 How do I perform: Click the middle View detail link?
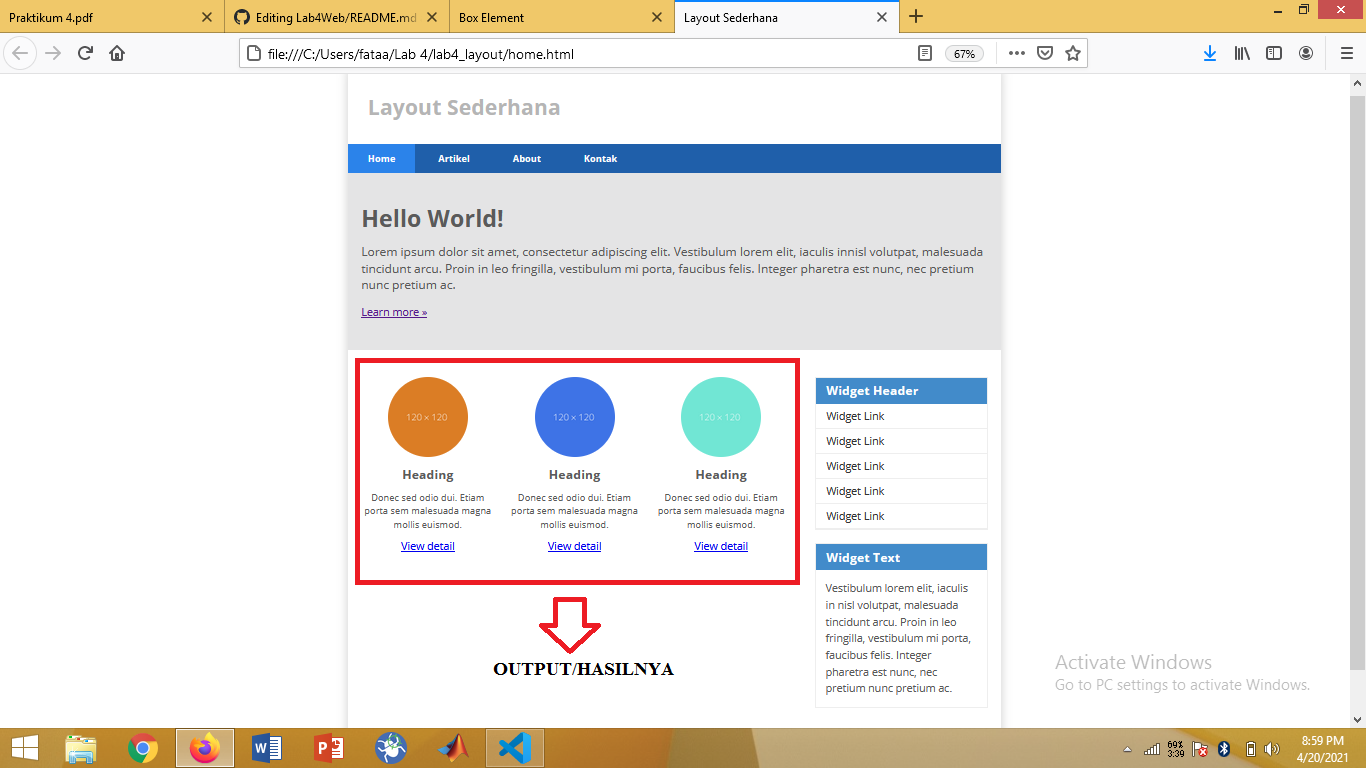click(574, 545)
